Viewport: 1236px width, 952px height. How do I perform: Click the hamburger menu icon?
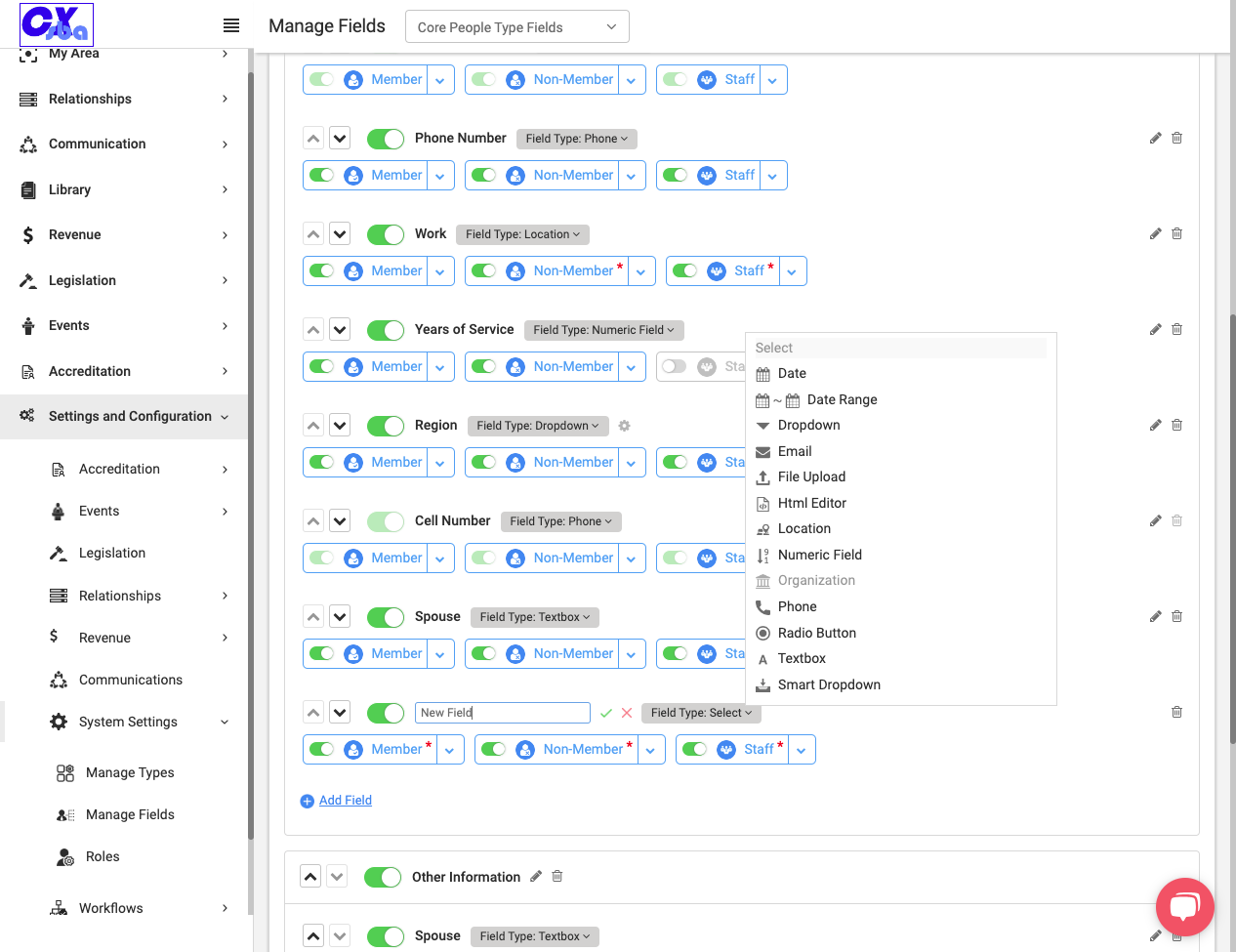point(231,25)
